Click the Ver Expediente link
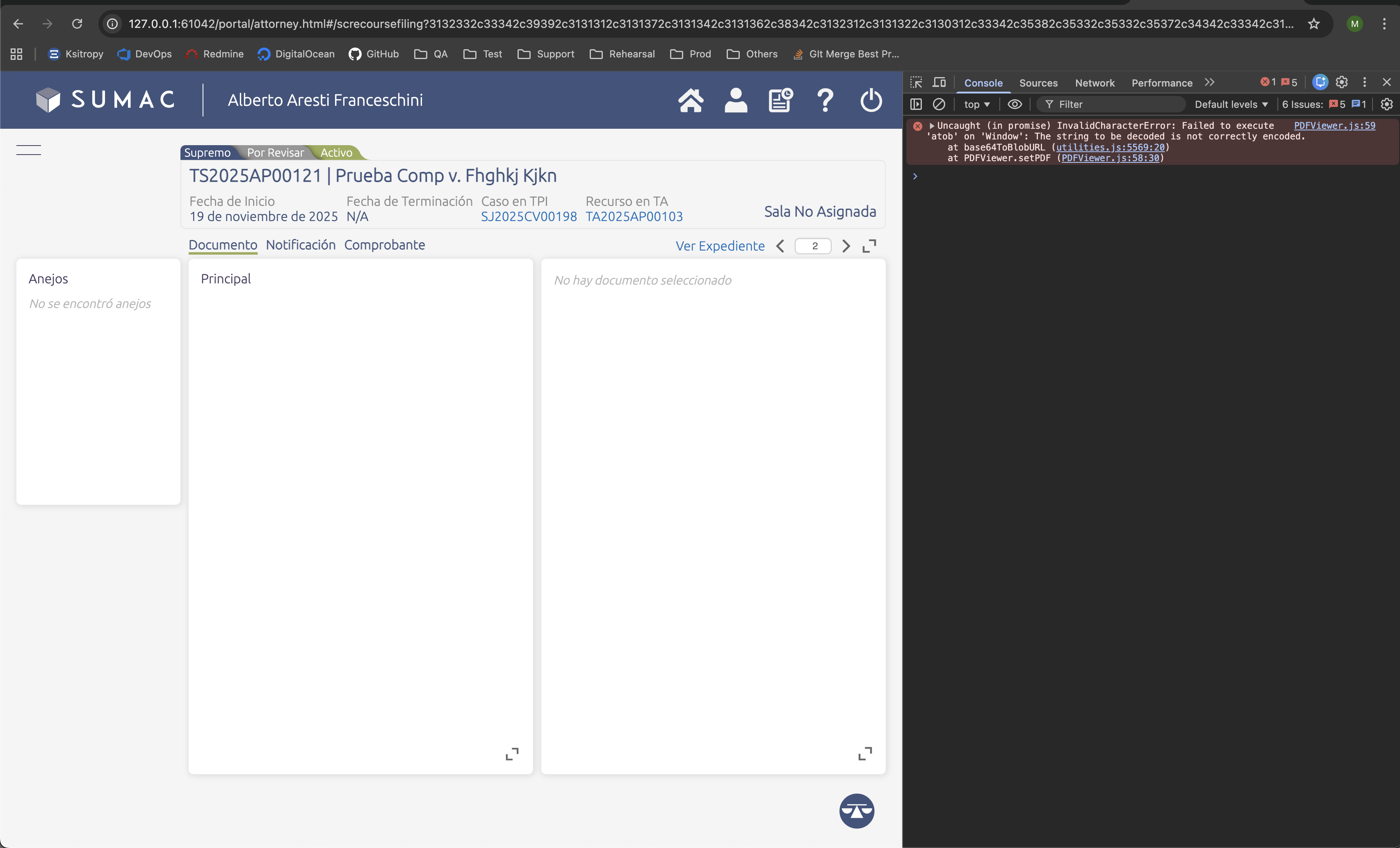The height and width of the screenshot is (848, 1400). [720, 246]
